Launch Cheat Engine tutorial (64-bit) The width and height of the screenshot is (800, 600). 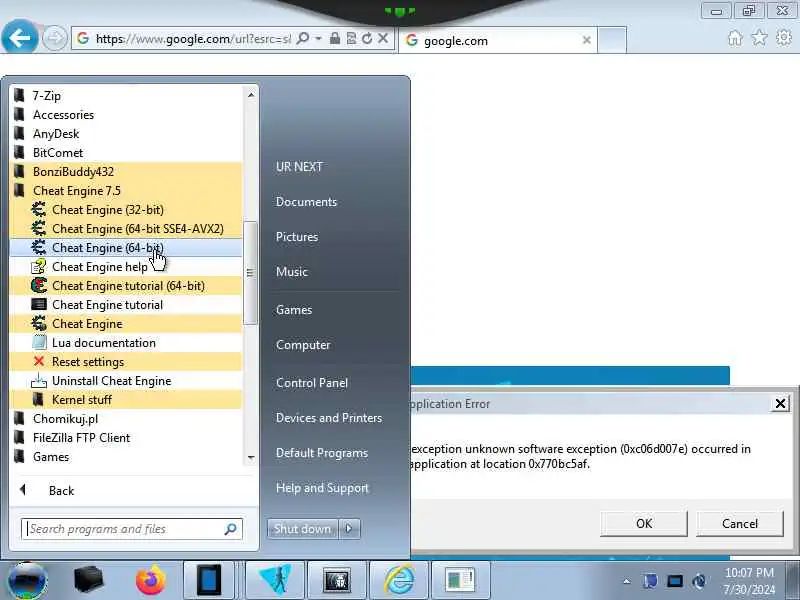pyautogui.click(x=126, y=286)
